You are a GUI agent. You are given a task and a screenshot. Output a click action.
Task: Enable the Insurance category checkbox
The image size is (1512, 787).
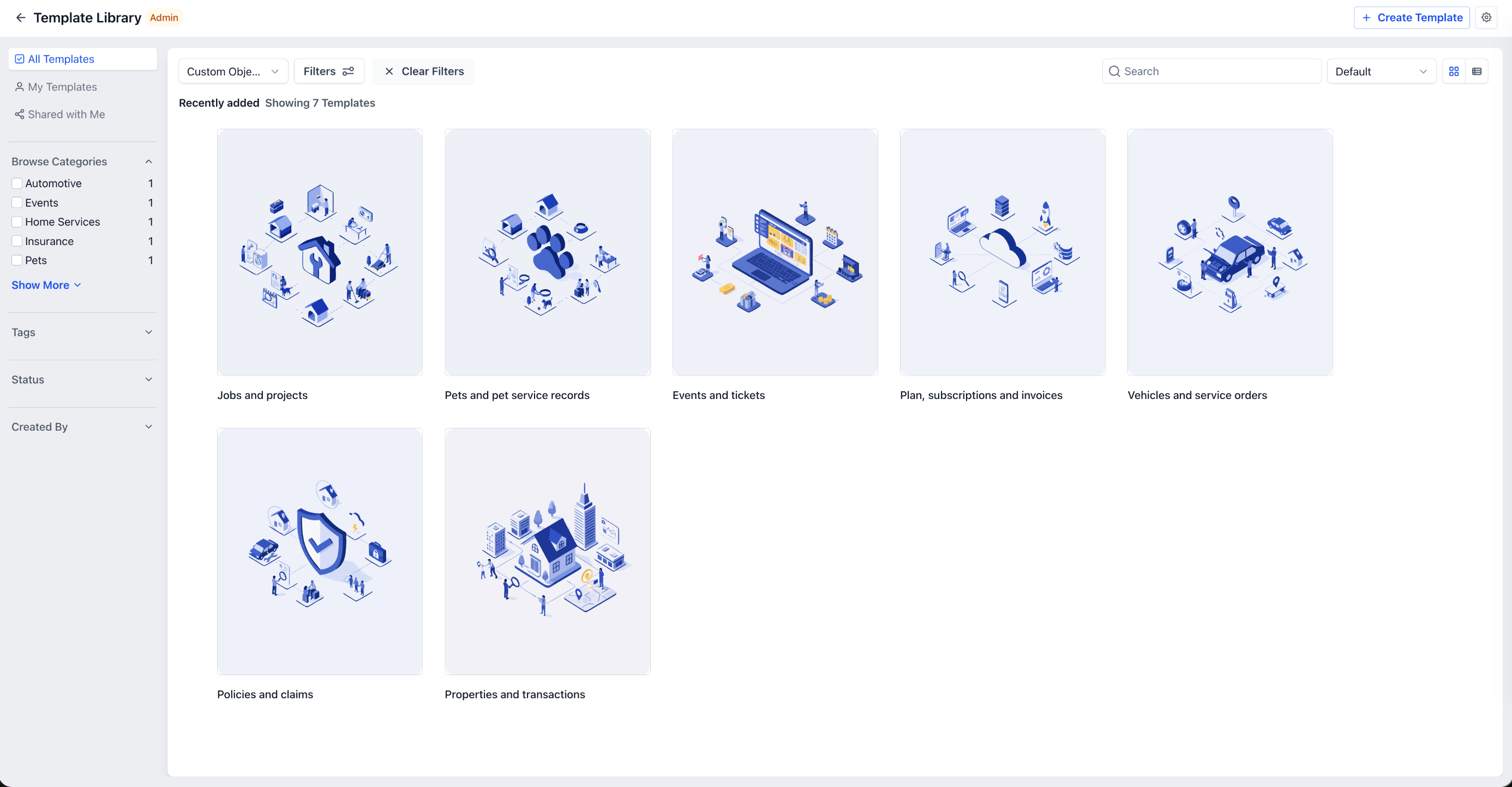pyautogui.click(x=17, y=241)
